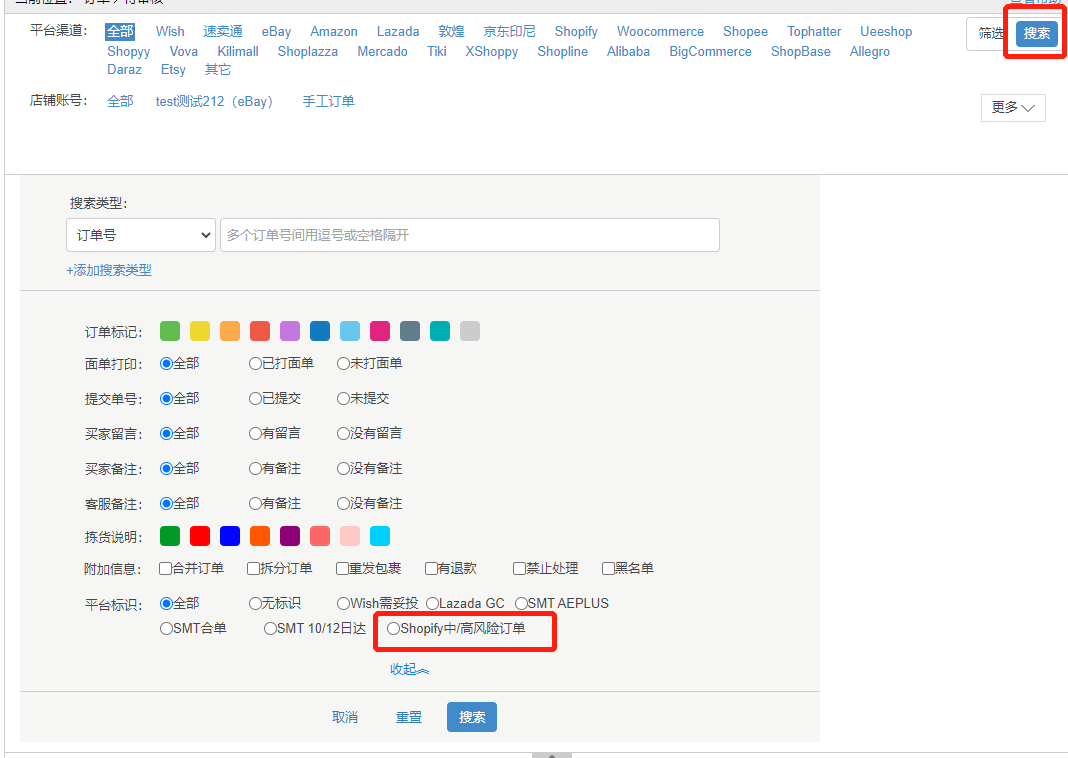Select Allegro platform channel
The height and width of the screenshot is (758, 1068).
tap(869, 52)
